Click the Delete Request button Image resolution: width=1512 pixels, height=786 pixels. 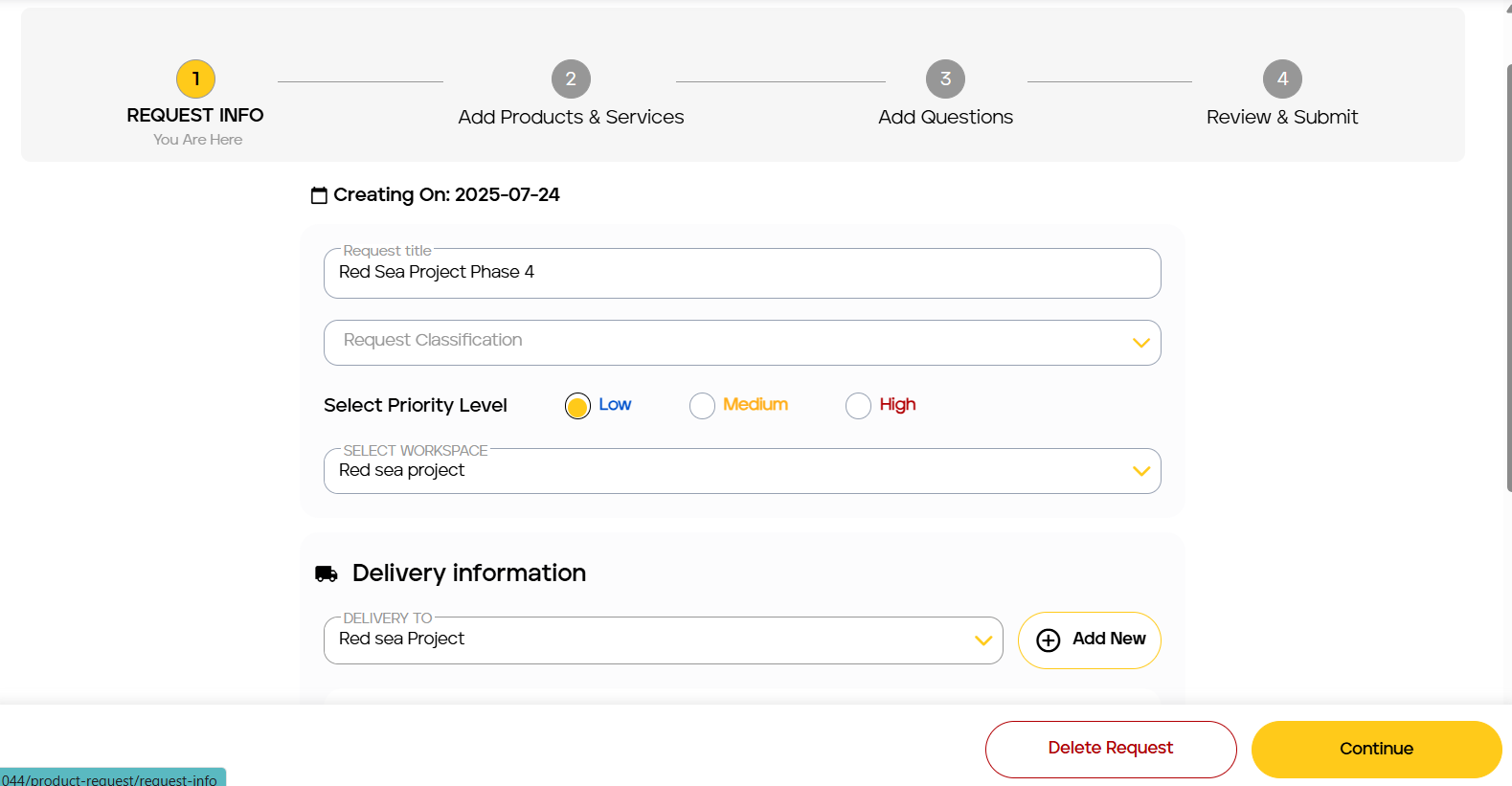pyautogui.click(x=1111, y=749)
